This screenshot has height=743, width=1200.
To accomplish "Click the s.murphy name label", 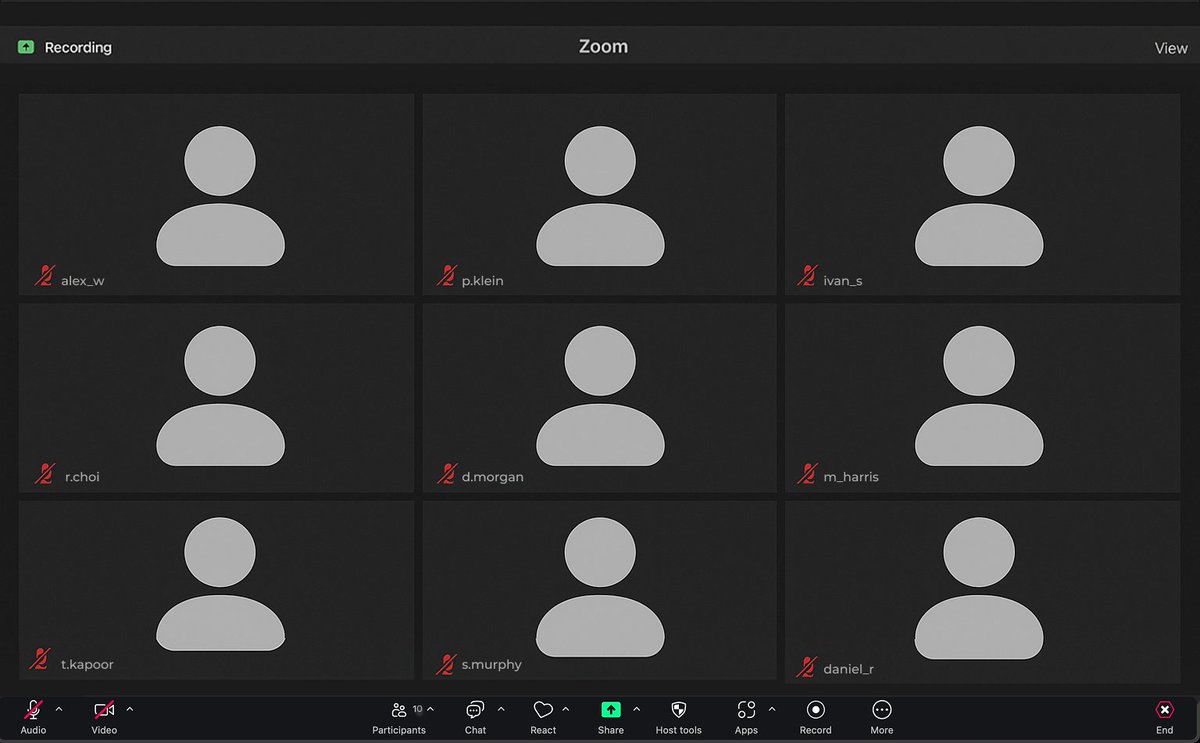I will click(x=491, y=664).
